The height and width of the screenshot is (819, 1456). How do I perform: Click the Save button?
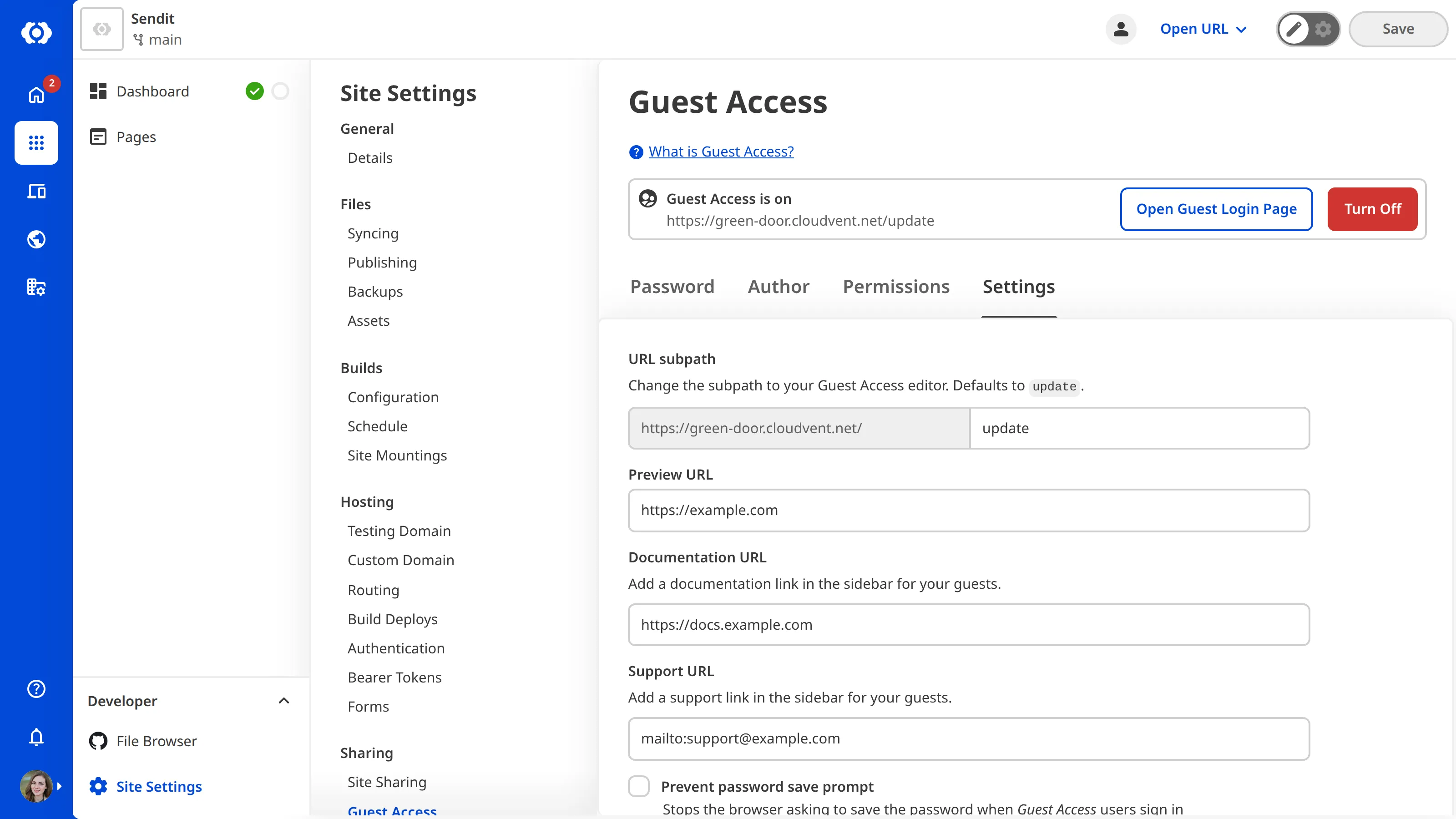click(x=1398, y=29)
